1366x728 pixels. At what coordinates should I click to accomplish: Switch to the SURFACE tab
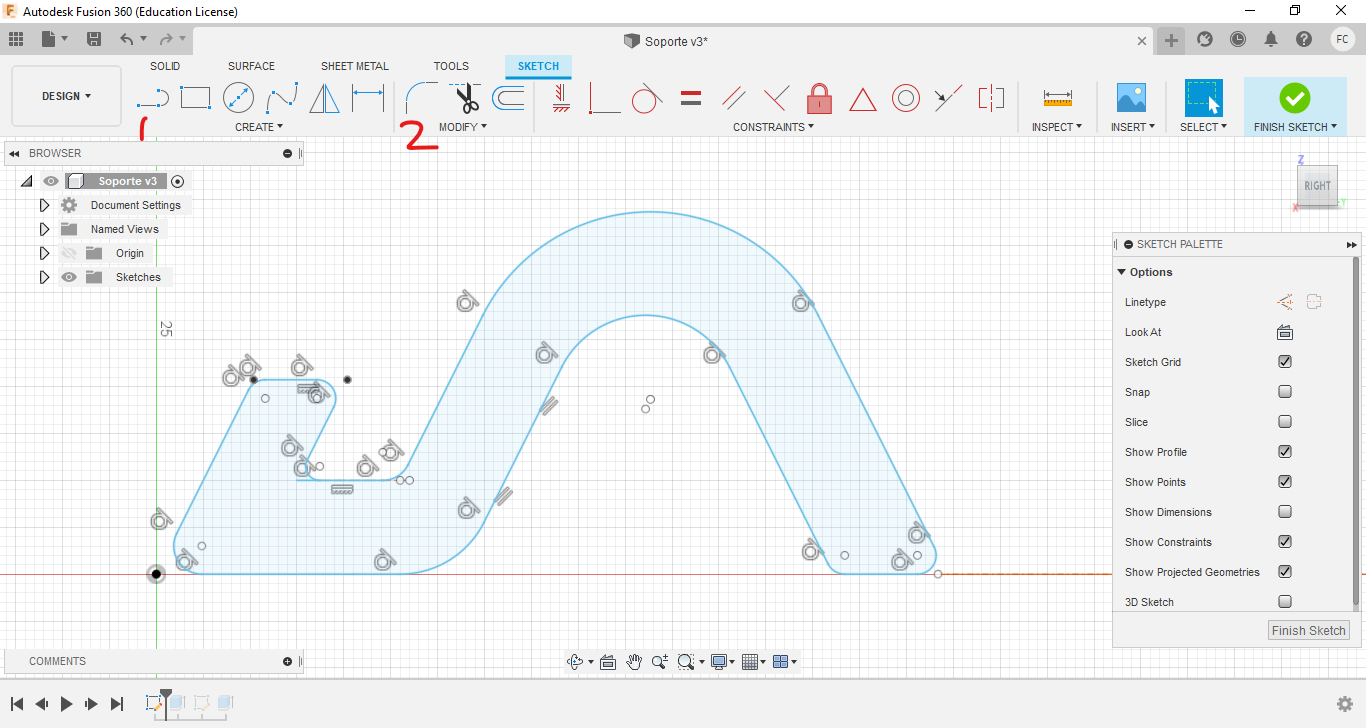[251, 66]
